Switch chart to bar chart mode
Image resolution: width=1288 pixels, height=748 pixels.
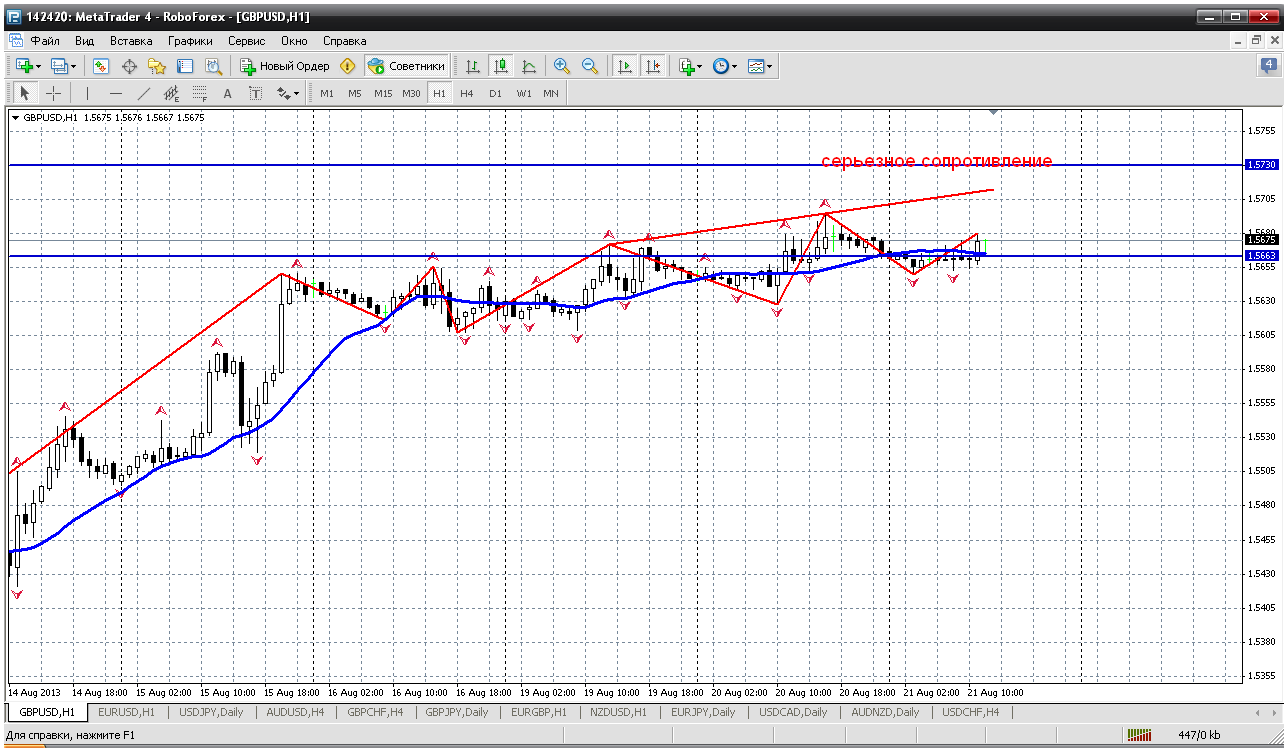[473, 66]
